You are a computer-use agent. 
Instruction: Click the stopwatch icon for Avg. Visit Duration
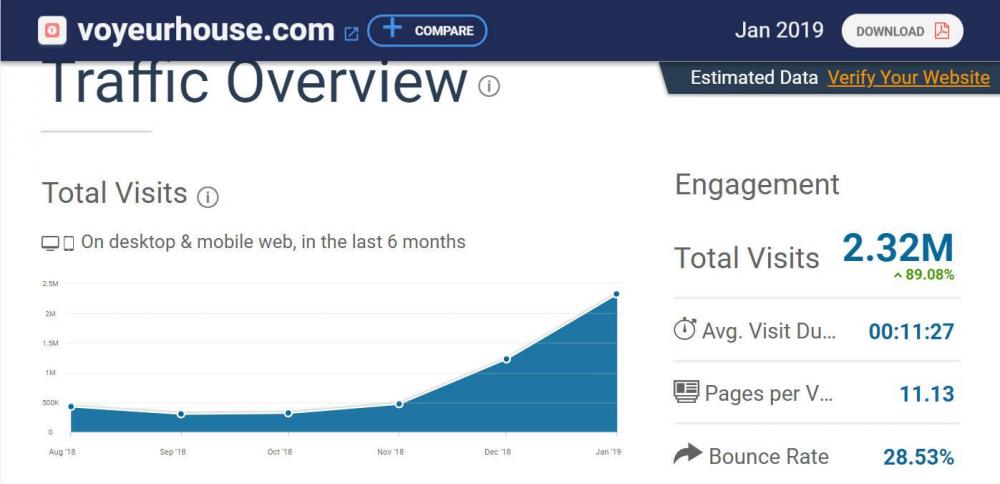[x=685, y=329]
